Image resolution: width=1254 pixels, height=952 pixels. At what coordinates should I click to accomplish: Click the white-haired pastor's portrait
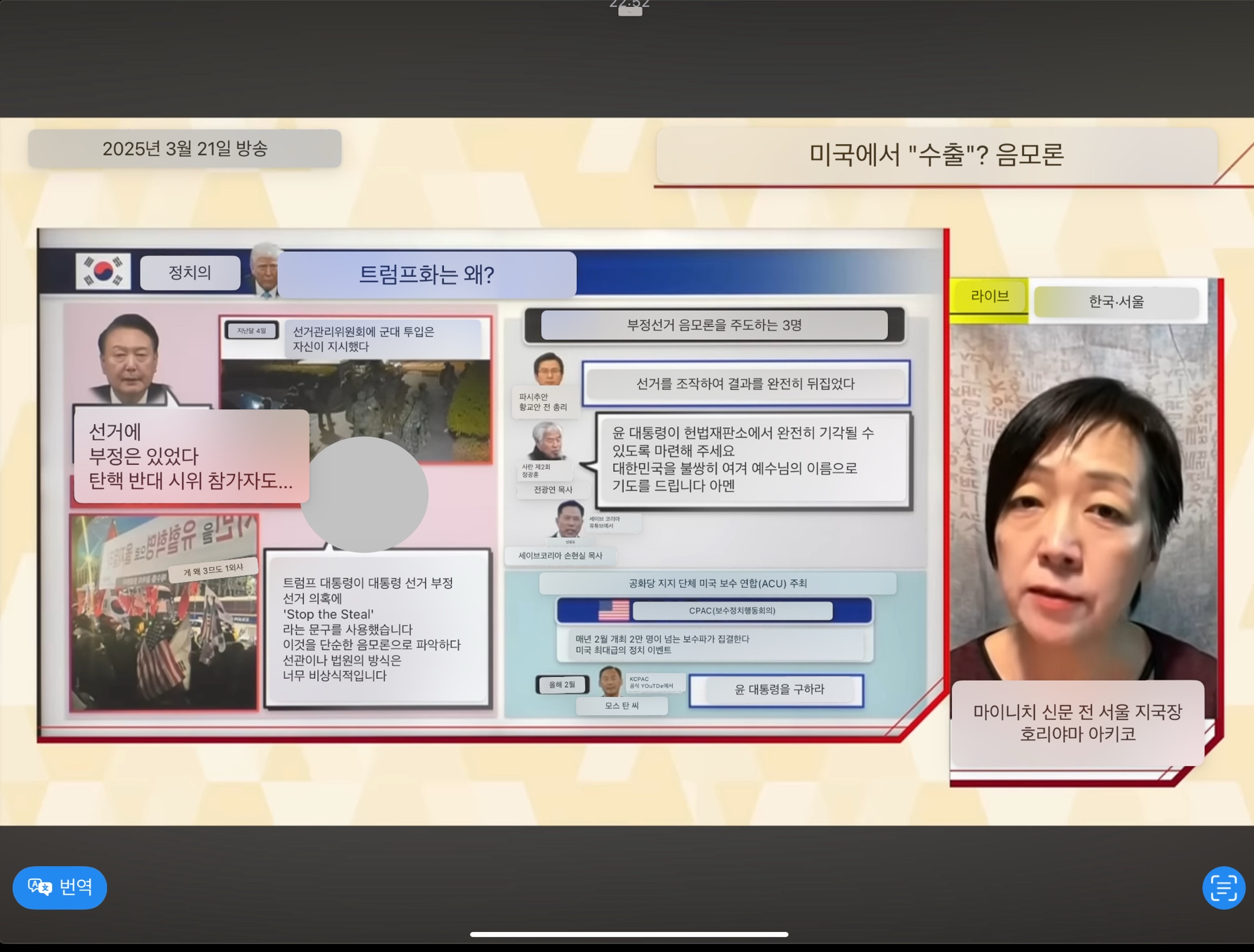tap(547, 441)
